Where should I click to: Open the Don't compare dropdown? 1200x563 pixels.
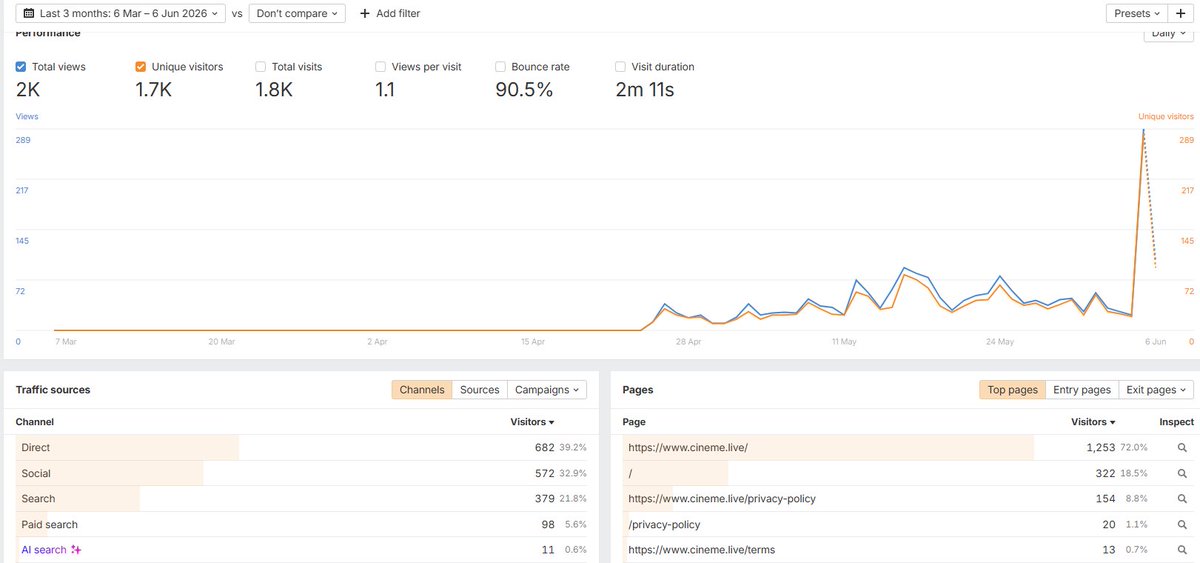pyautogui.click(x=297, y=13)
